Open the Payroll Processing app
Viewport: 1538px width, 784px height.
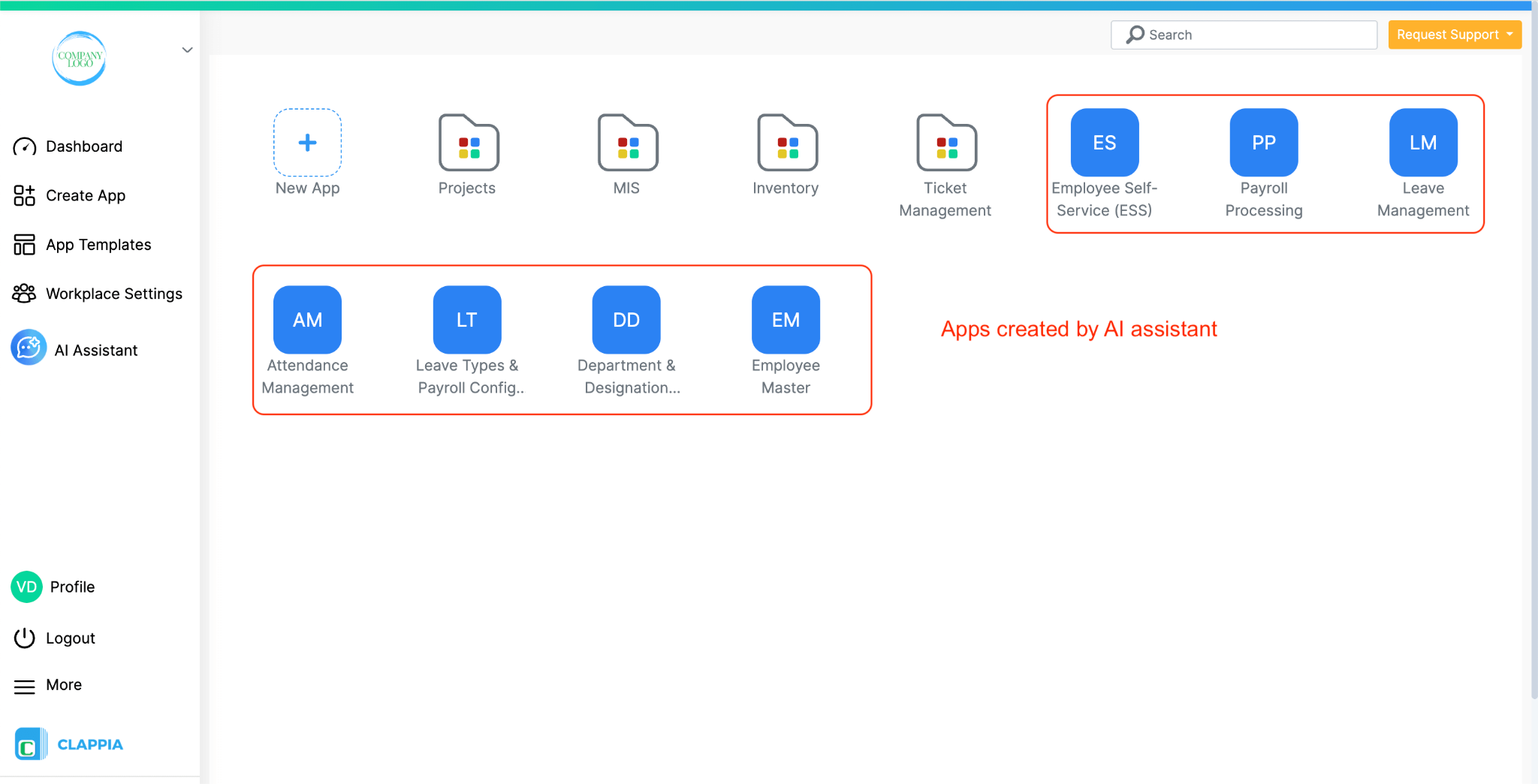point(1262,142)
